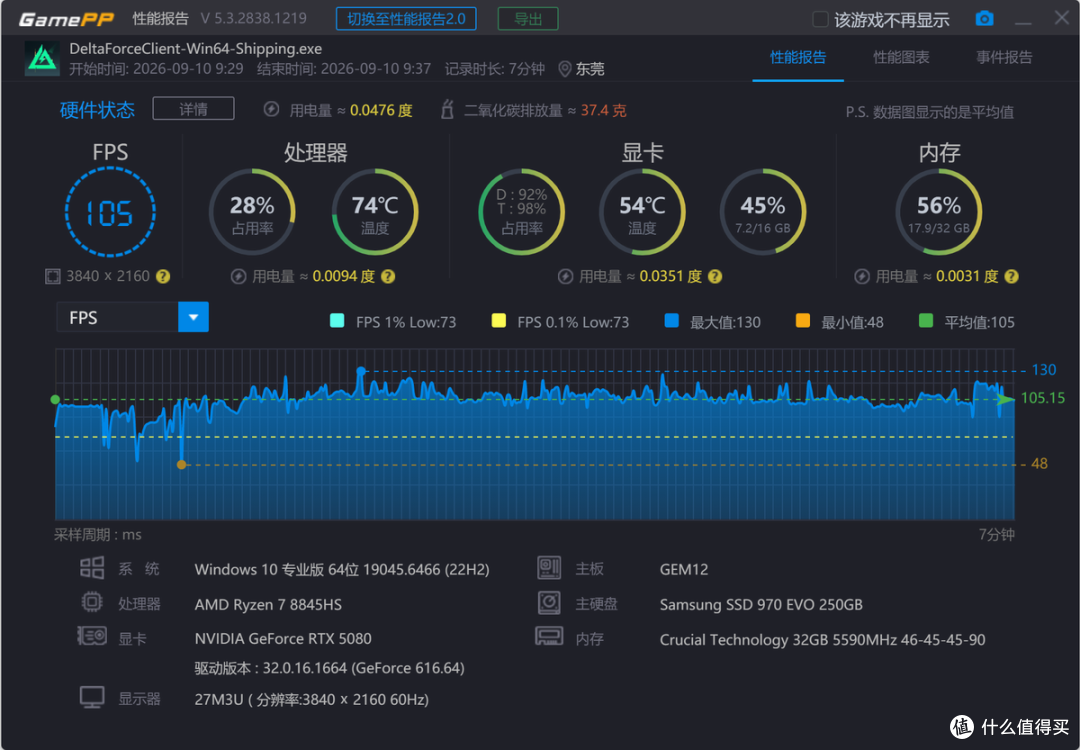Click the GamePP logo in title bar
The width and height of the screenshot is (1080, 750).
[x=66, y=19]
